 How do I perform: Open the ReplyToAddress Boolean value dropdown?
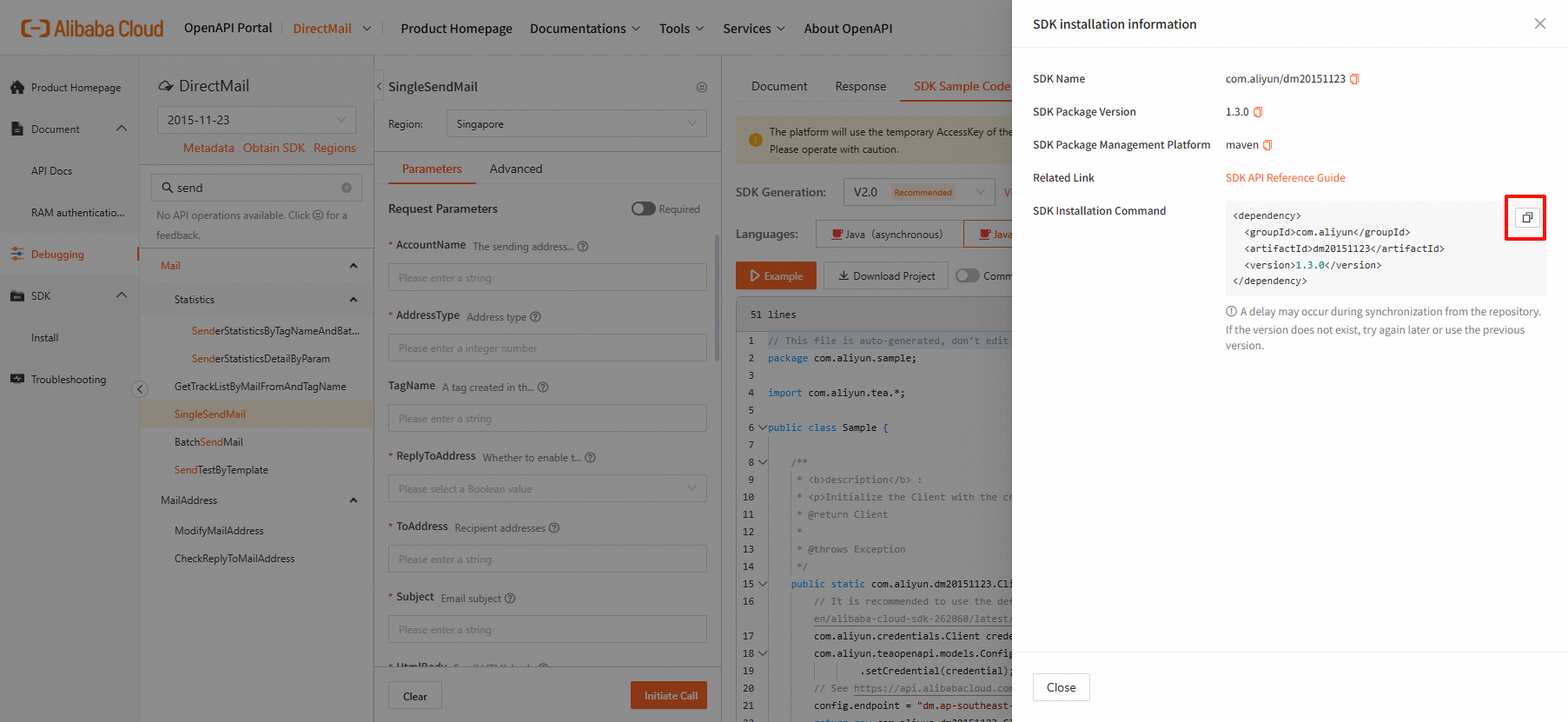click(547, 488)
